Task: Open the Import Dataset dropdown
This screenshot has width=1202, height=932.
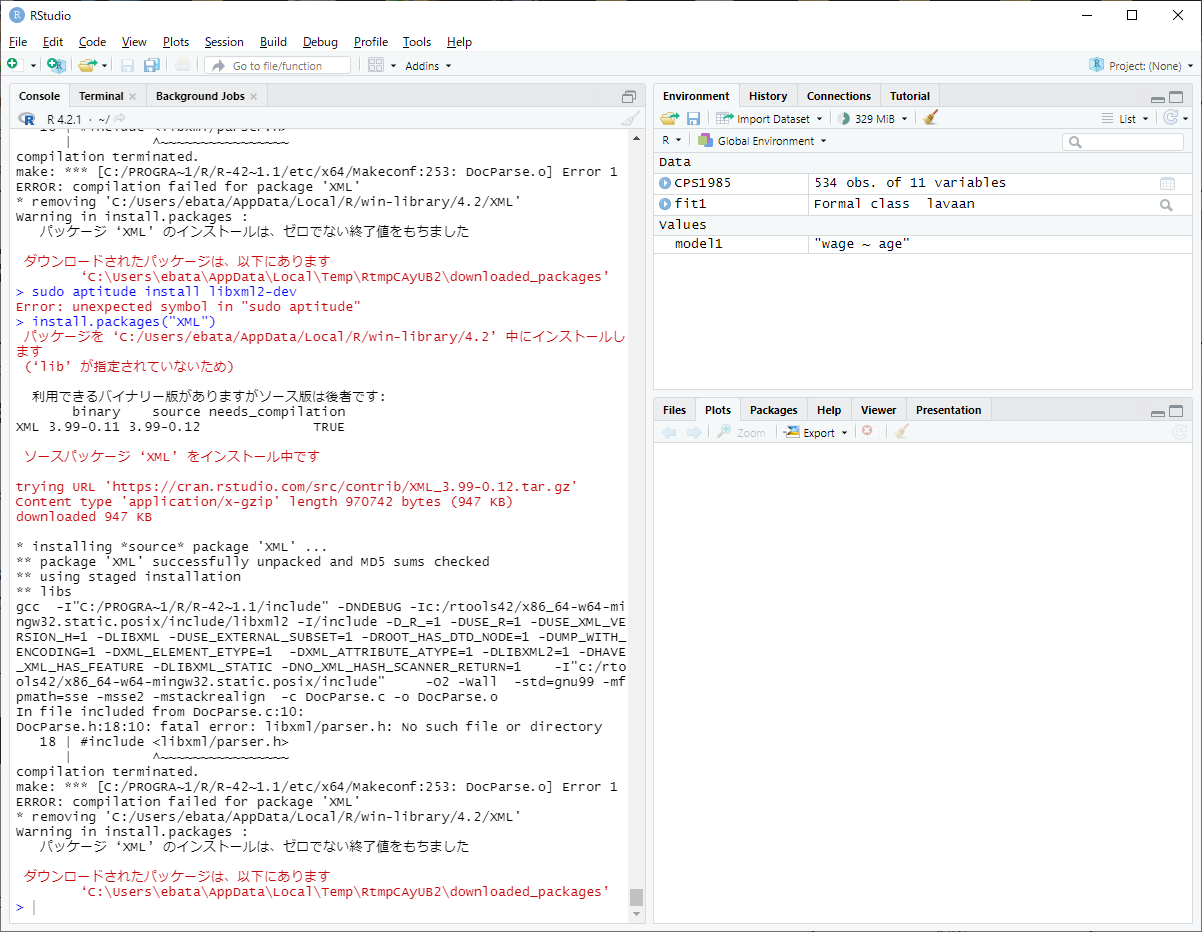Action: point(769,118)
